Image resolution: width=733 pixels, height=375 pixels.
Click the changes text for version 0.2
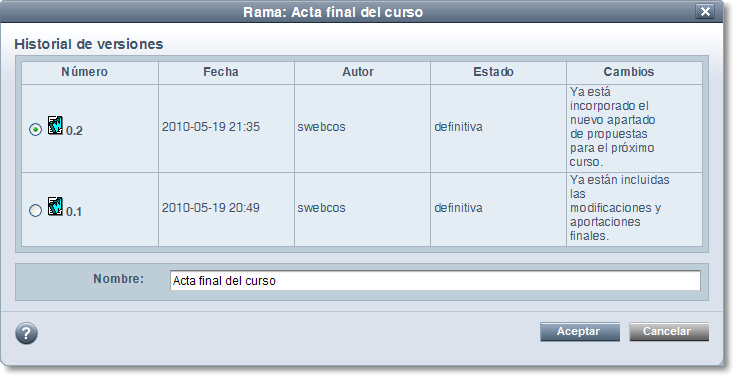[x=612, y=127]
